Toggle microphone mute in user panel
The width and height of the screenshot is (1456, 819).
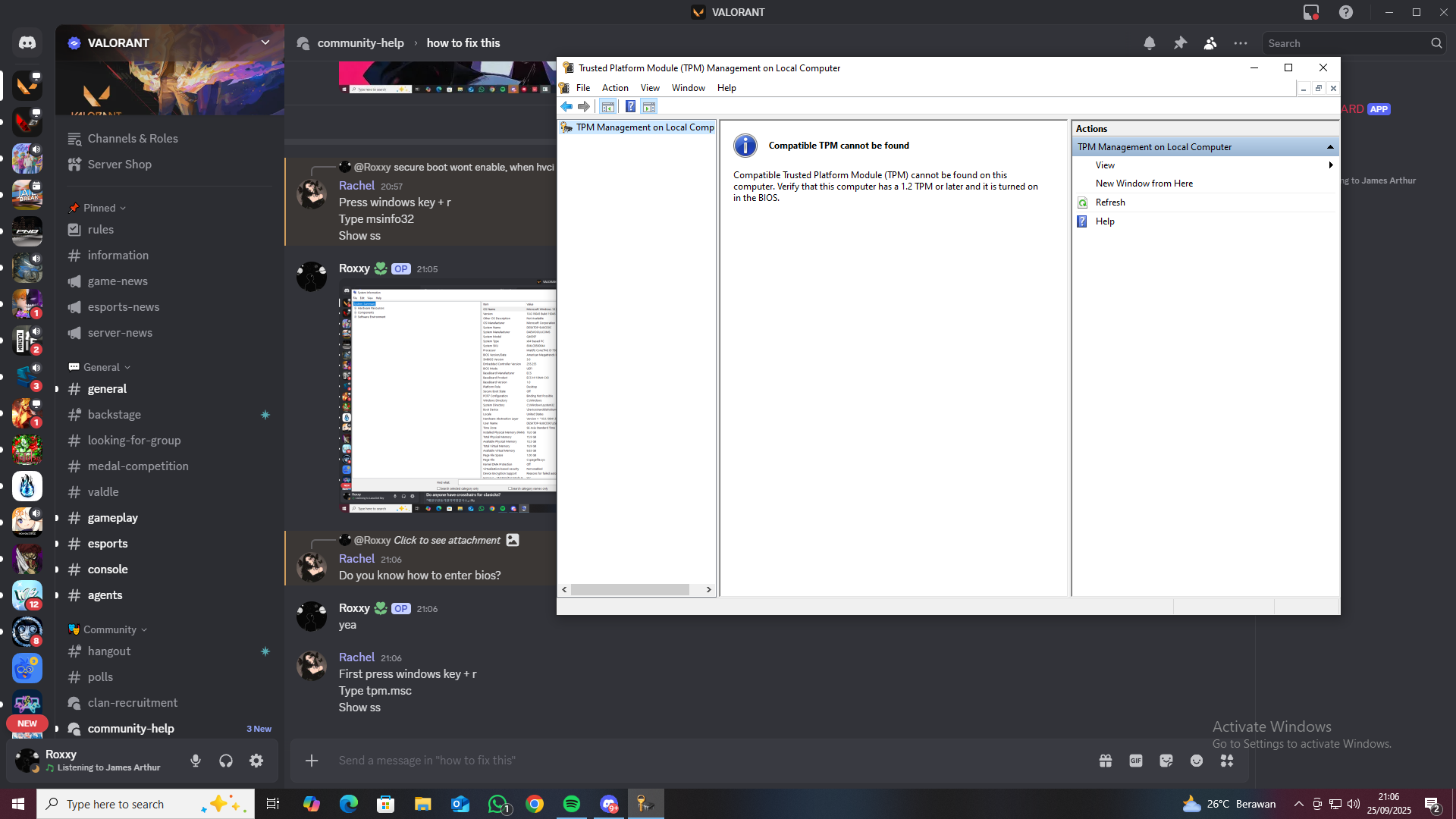tap(196, 761)
